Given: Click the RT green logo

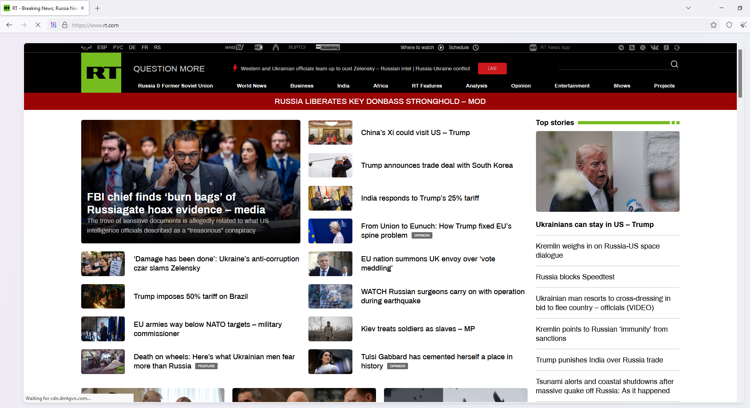Looking at the screenshot, I should [101, 73].
